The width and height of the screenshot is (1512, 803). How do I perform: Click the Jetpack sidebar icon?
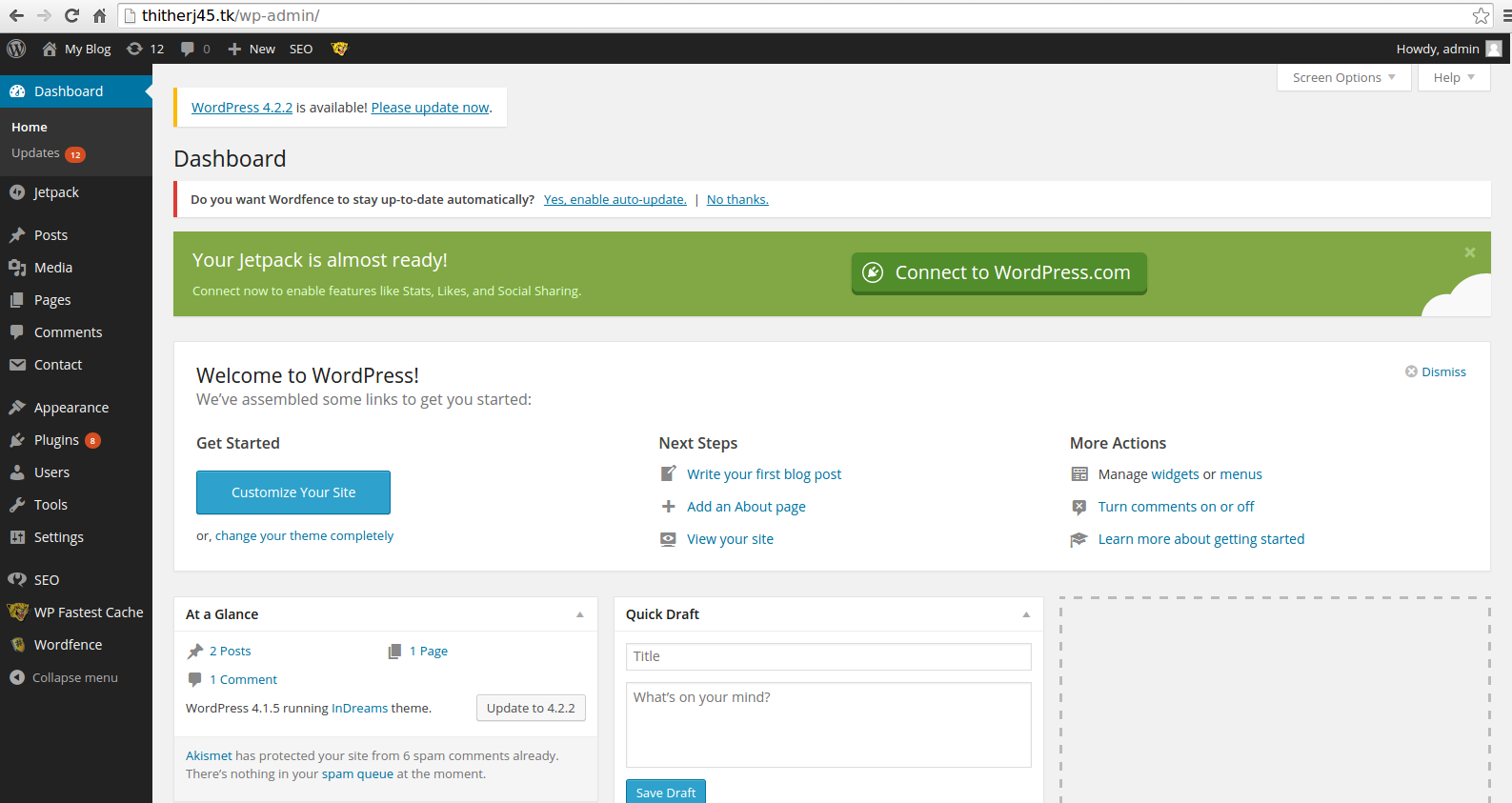tap(17, 192)
